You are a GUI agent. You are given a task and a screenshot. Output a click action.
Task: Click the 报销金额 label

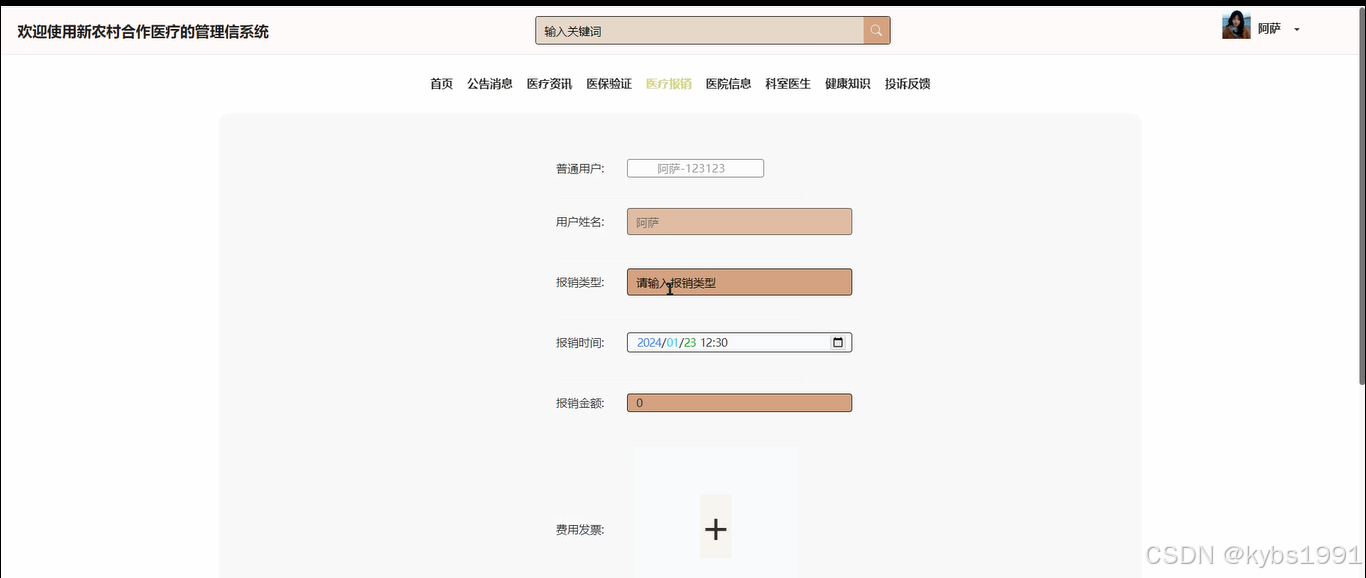coord(580,403)
